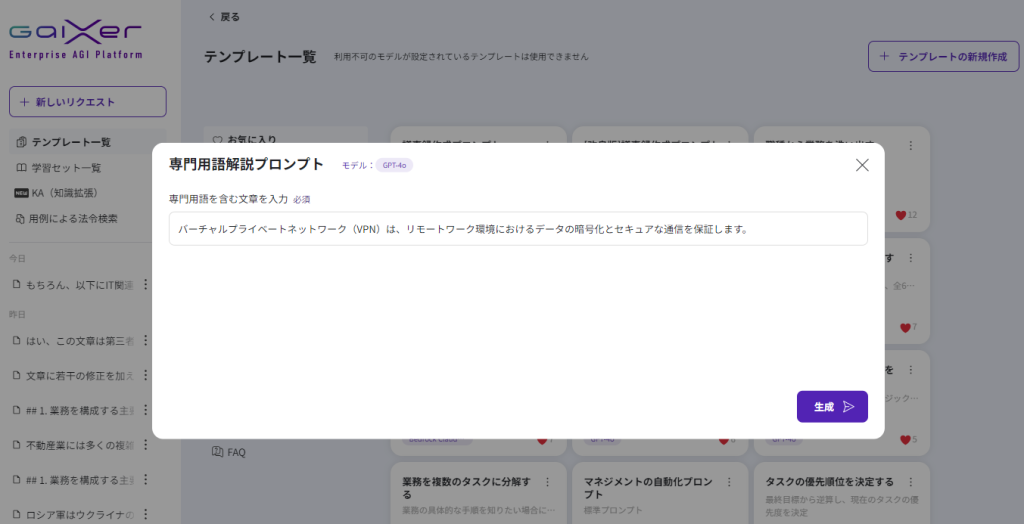Open options menu for もちろん、以下にIT関連 history item
Image resolution: width=1024 pixels, height=524 pixels.
145,285
